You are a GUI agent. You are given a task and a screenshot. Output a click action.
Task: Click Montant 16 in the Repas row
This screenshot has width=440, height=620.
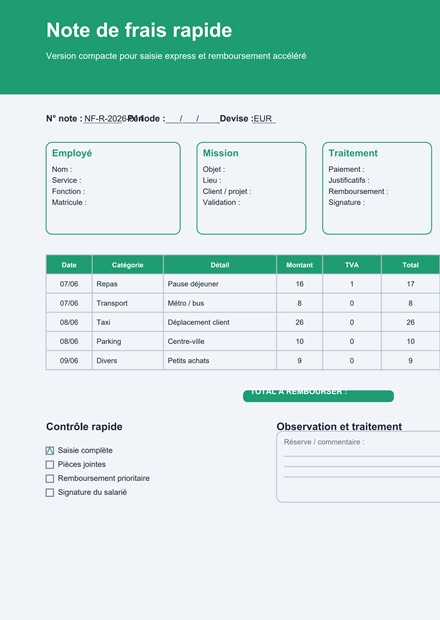pyautogui.click(x=299, y=284)
